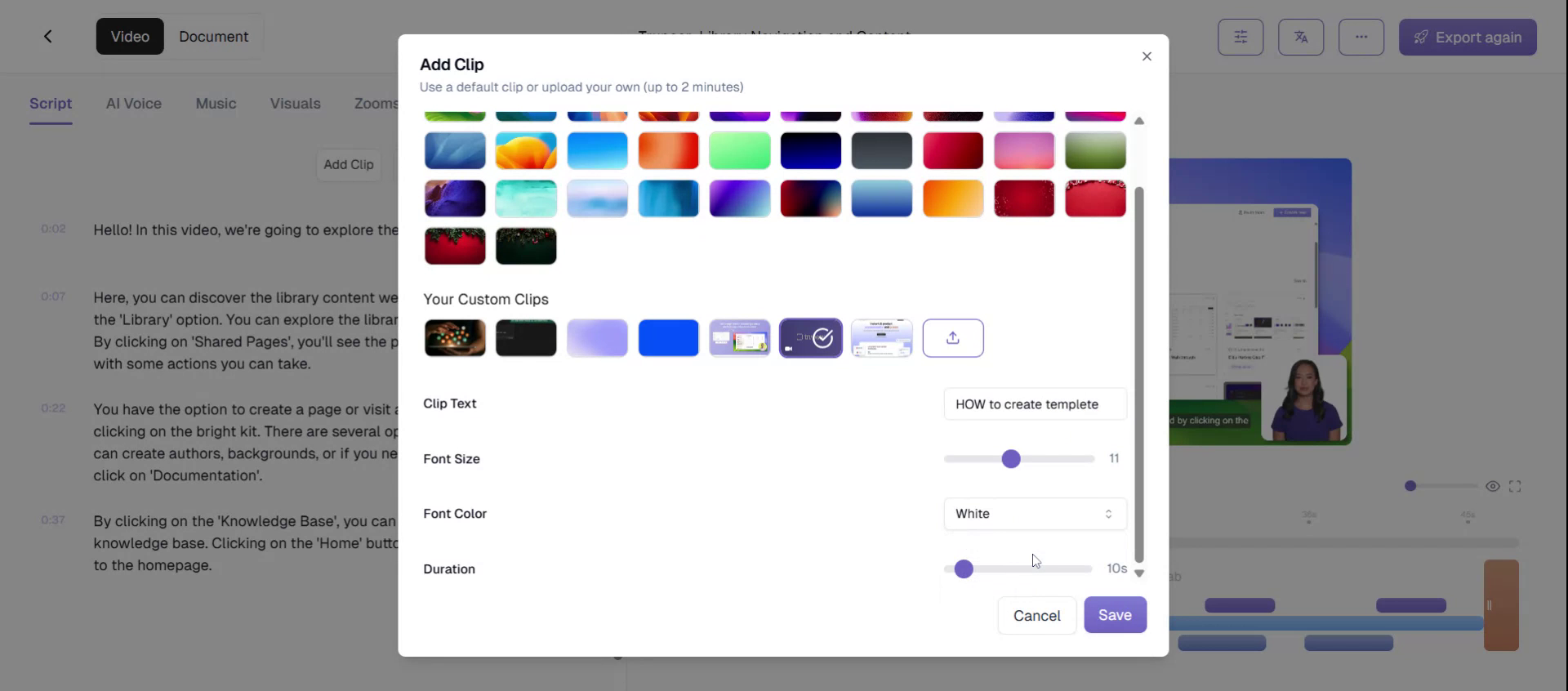
Task: Click the dialog scrollbar down arrow
Action: pyautogui.click(x=1139, y=573)
